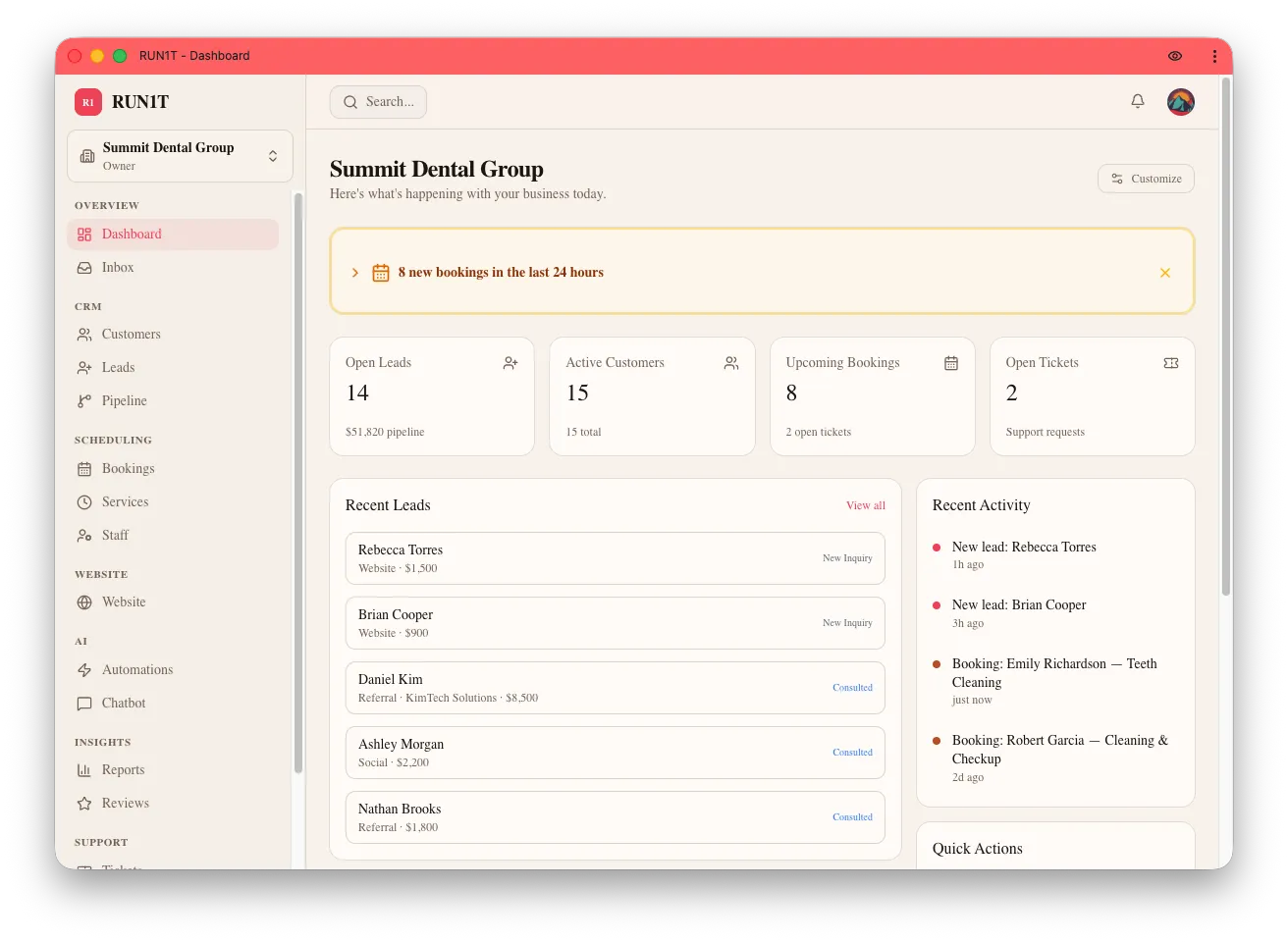Click the eye icon in the title bar

point(1174,56)
